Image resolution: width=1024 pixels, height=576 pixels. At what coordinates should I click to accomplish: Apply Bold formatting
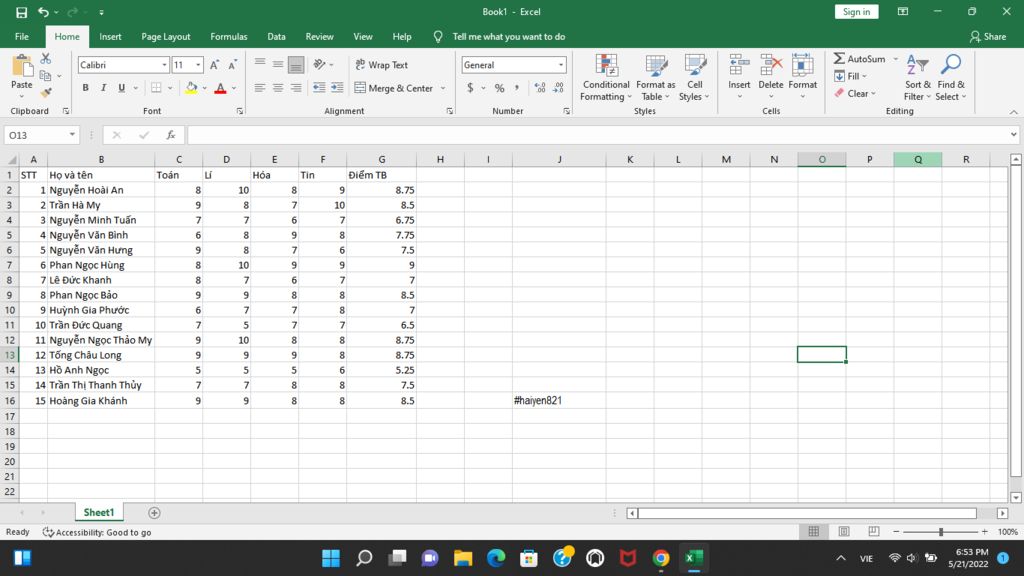[85, 88]
